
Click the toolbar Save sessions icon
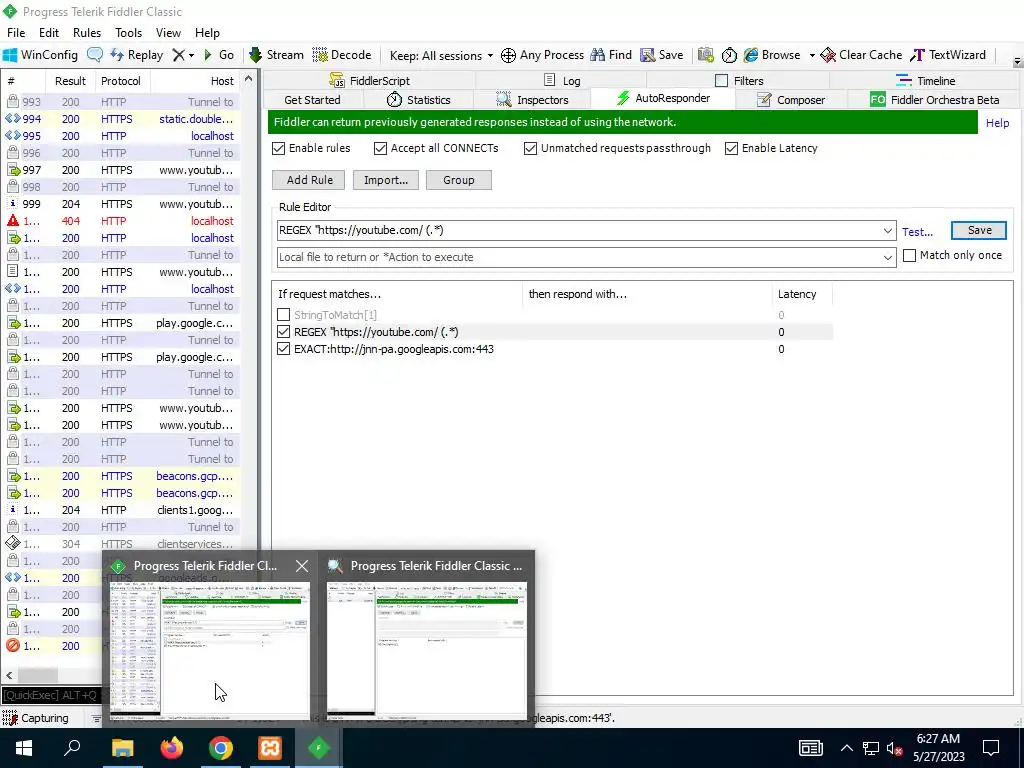coord(662,55)
